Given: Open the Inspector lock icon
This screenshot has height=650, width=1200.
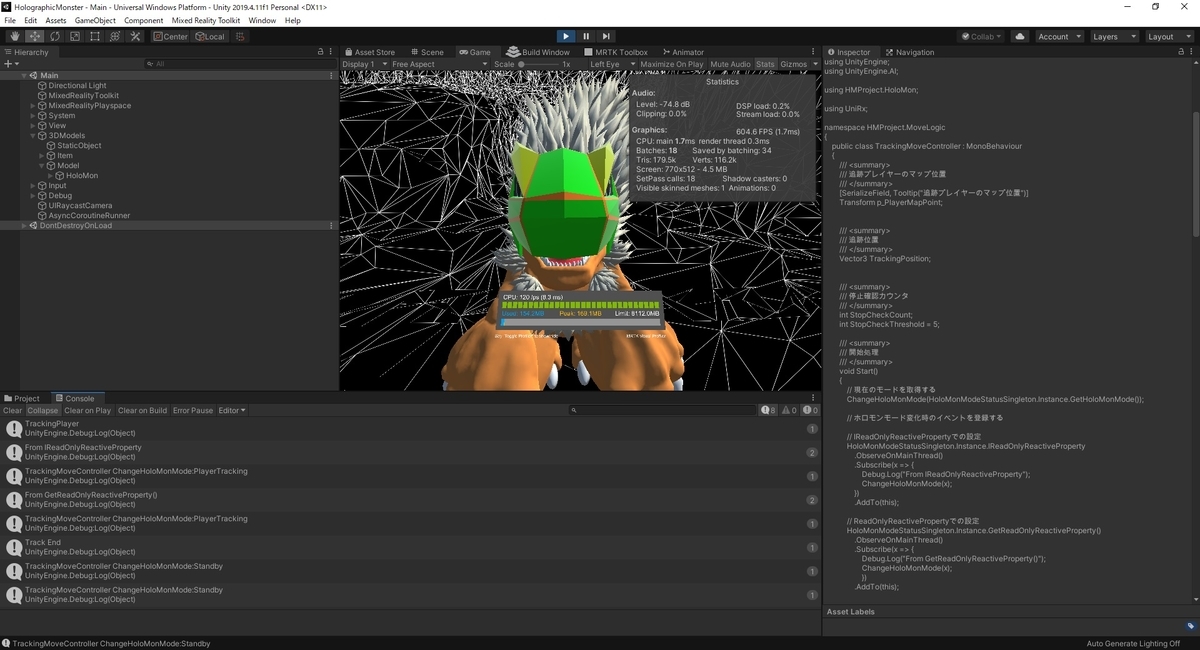Looking at the screenshot, I should [1181, 52].
